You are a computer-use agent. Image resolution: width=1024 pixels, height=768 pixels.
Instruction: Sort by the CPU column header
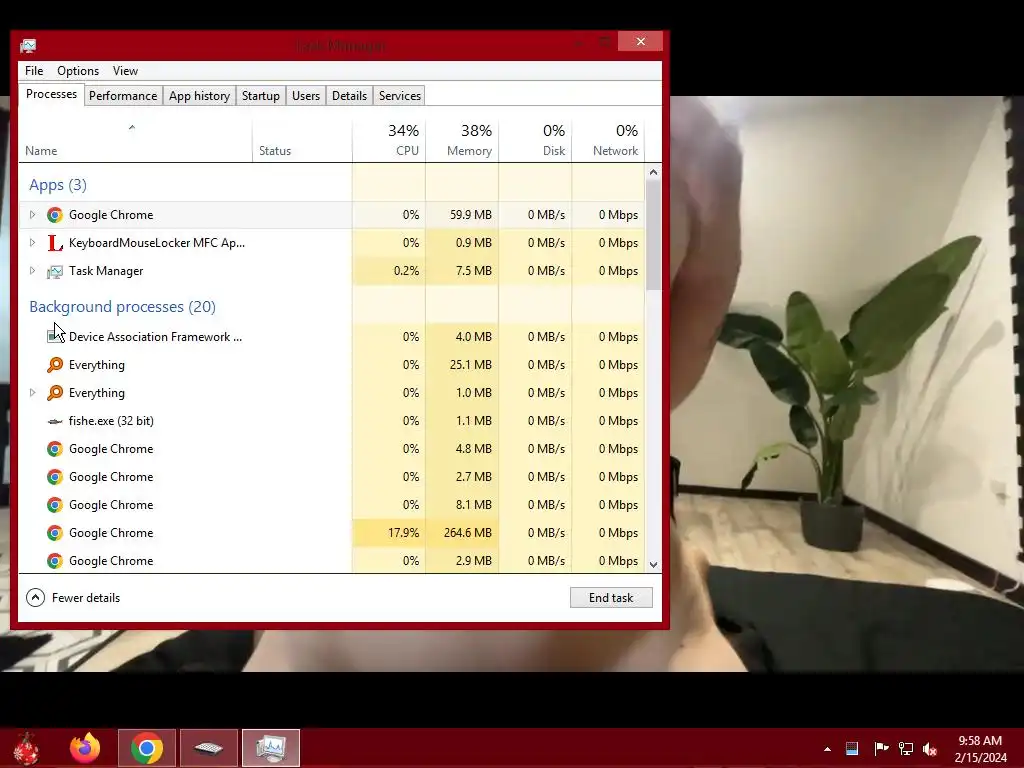point(389,140)
